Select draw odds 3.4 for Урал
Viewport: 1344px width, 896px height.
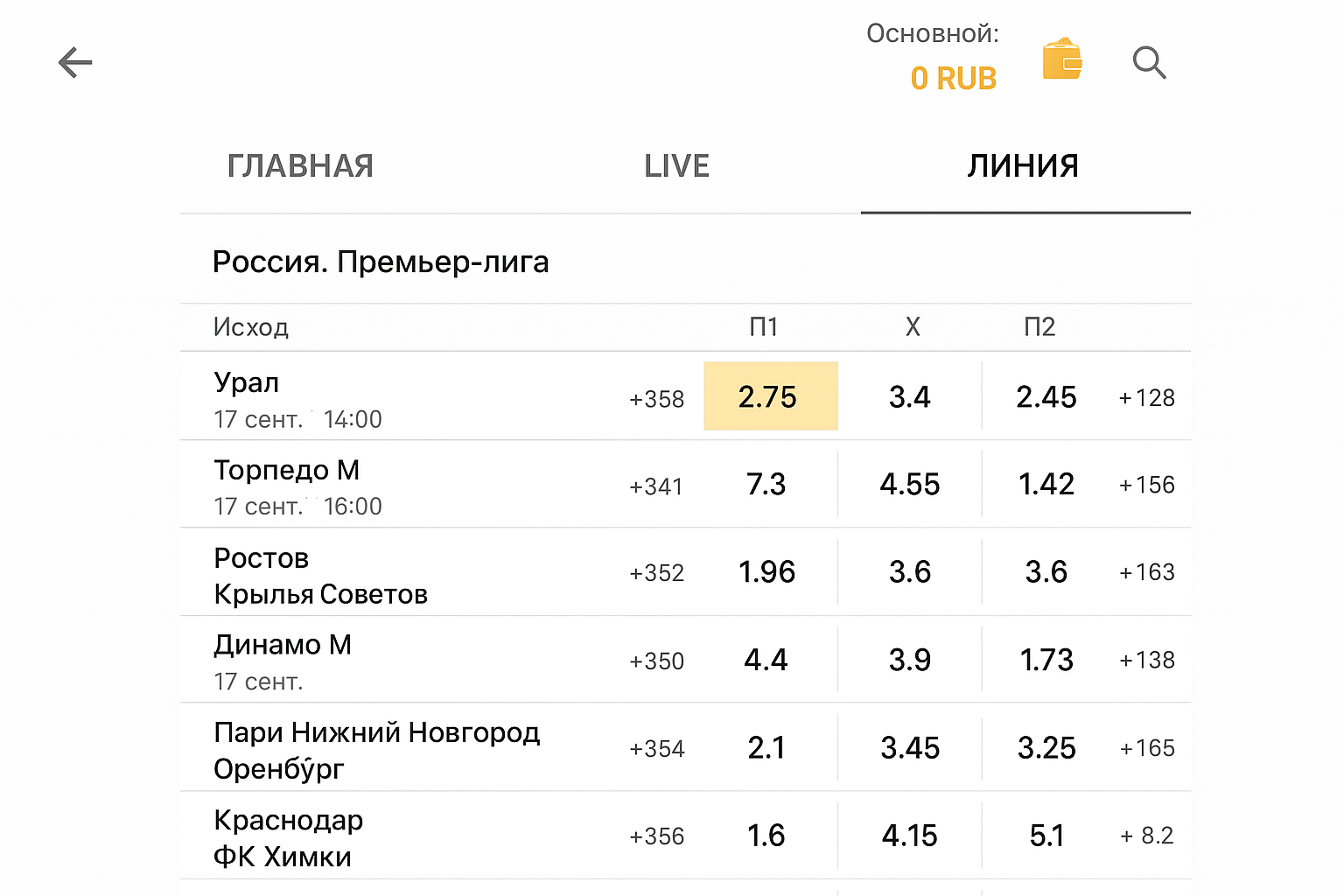pyautogui.click(x=910, y=397)
